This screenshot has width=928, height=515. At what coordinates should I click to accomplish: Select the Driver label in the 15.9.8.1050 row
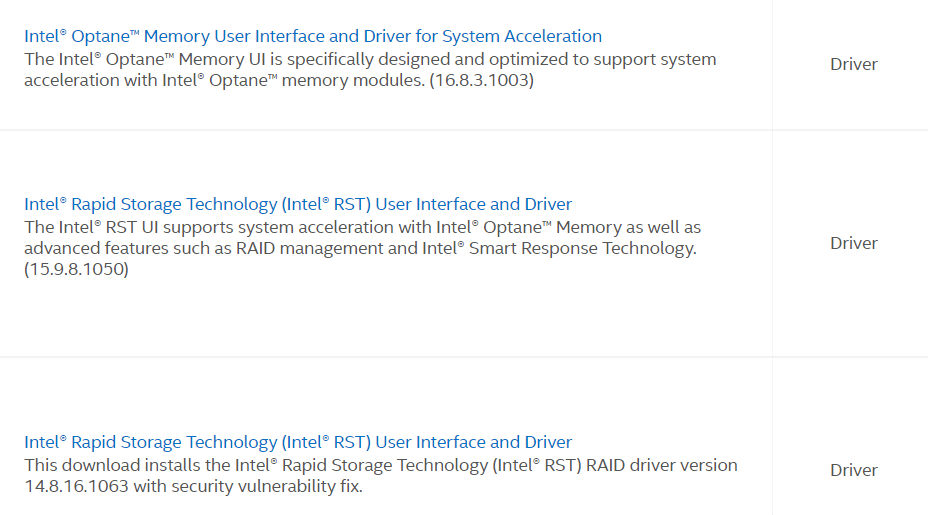click(853, 243)
